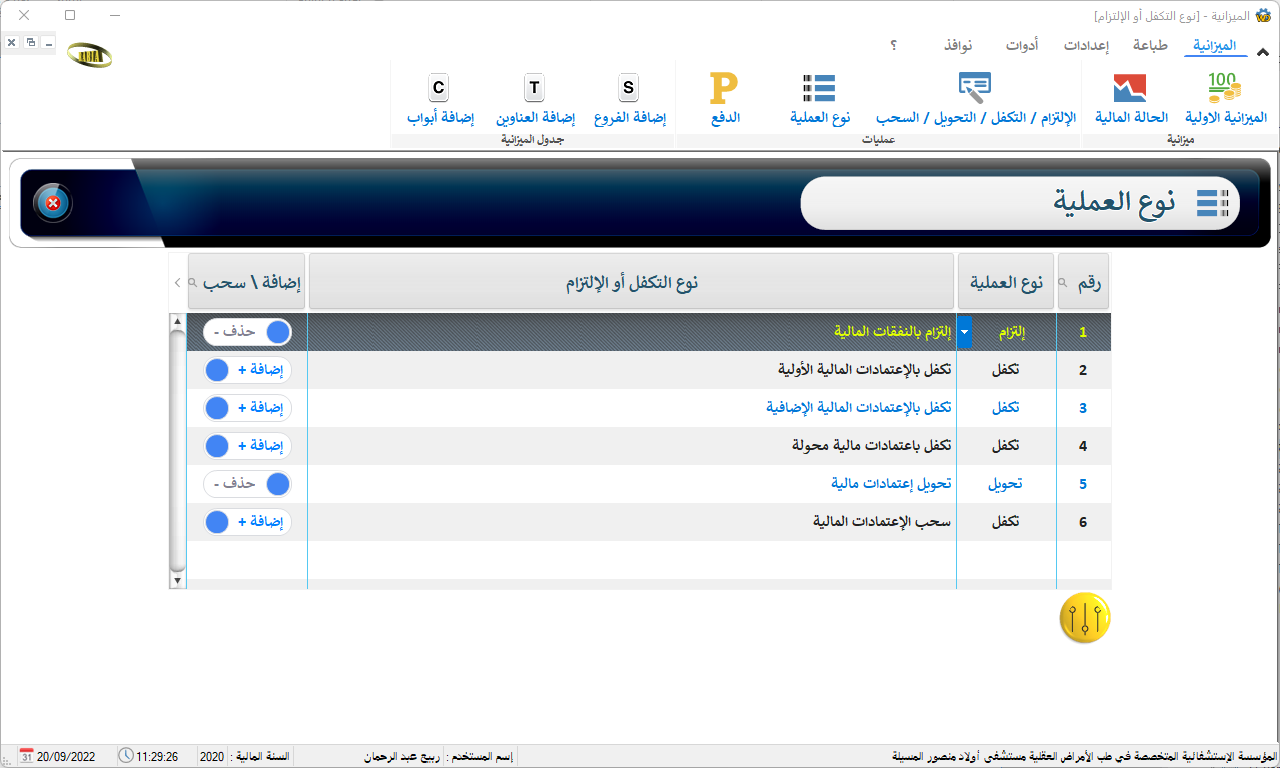The width and height of the screenshot is (1280, 768).
Task: Click the table scrollbar down arrow
Action: [178, 580]
